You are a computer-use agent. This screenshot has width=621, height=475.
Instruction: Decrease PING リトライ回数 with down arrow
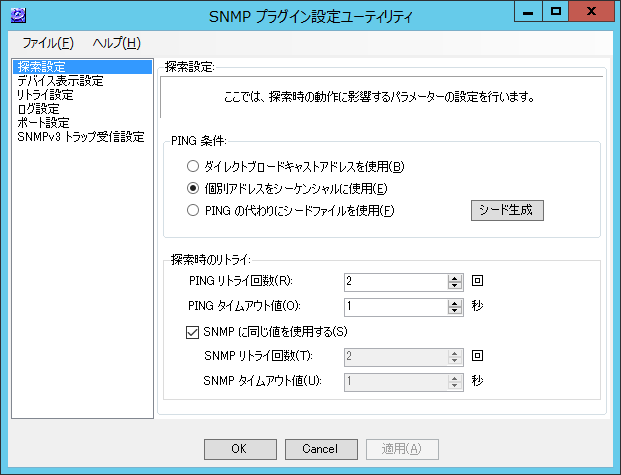click(455, 286)
